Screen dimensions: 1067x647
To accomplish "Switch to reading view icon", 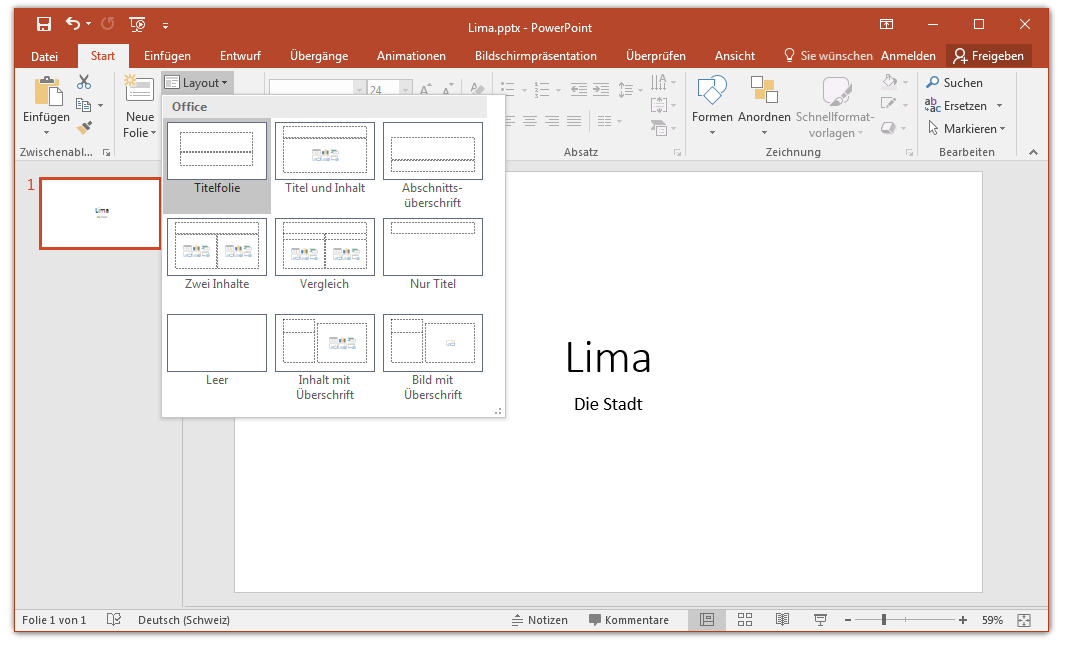I will tap(783, 620).
